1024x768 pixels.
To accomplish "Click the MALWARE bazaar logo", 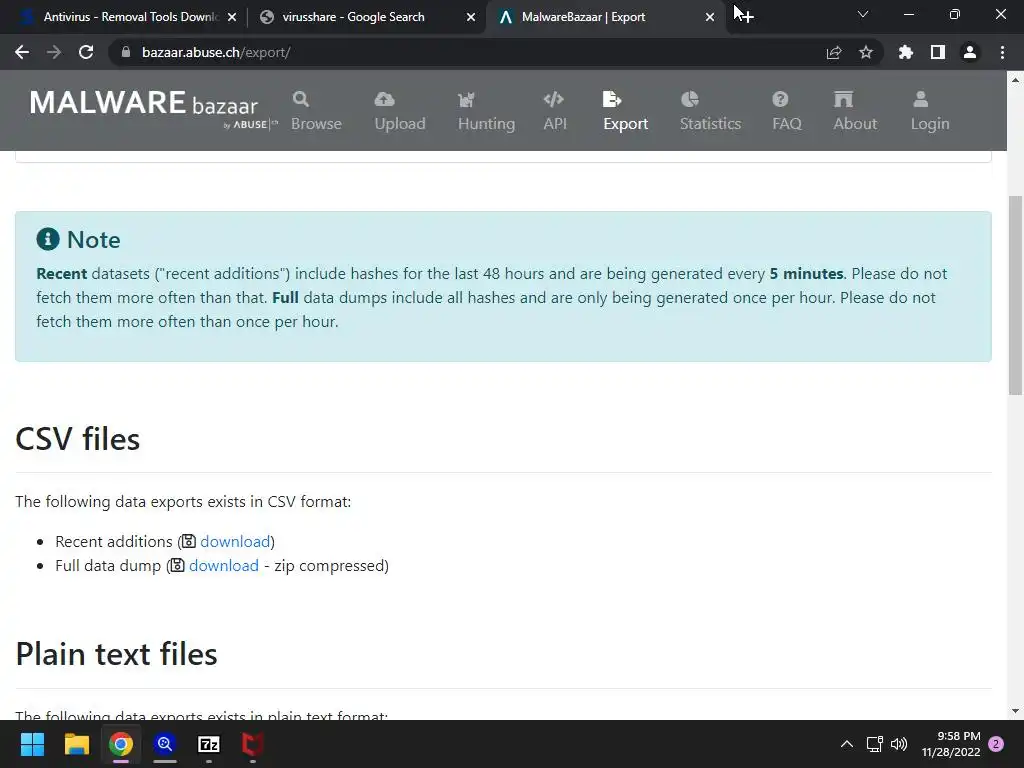I will pyautogui.click(x=153, y=108).
